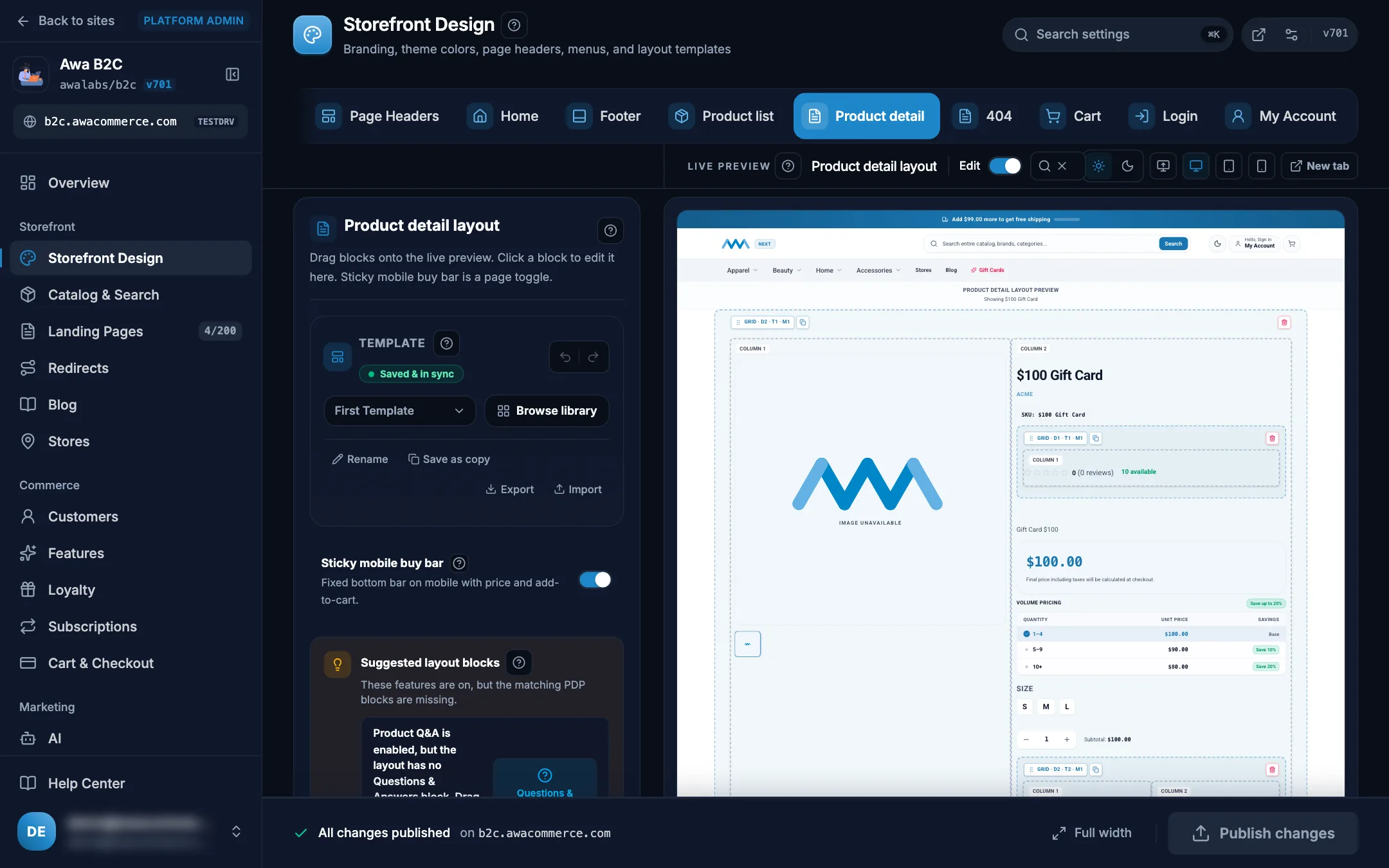Click the presentation screen preview icon

pyautogui.click(x=1163, y=166)
